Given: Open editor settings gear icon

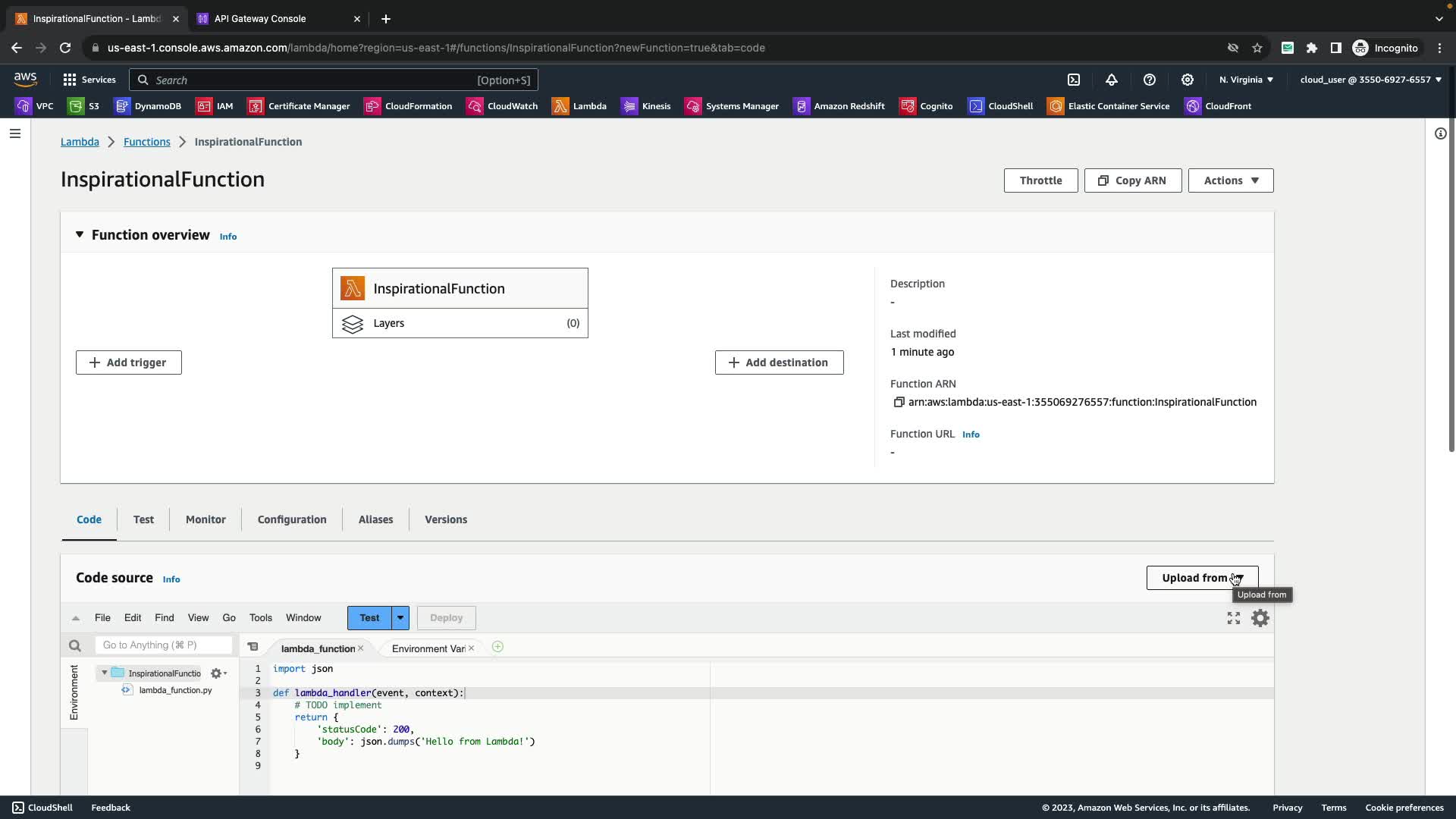Looking at the screenshot, I should [1260, 618].
